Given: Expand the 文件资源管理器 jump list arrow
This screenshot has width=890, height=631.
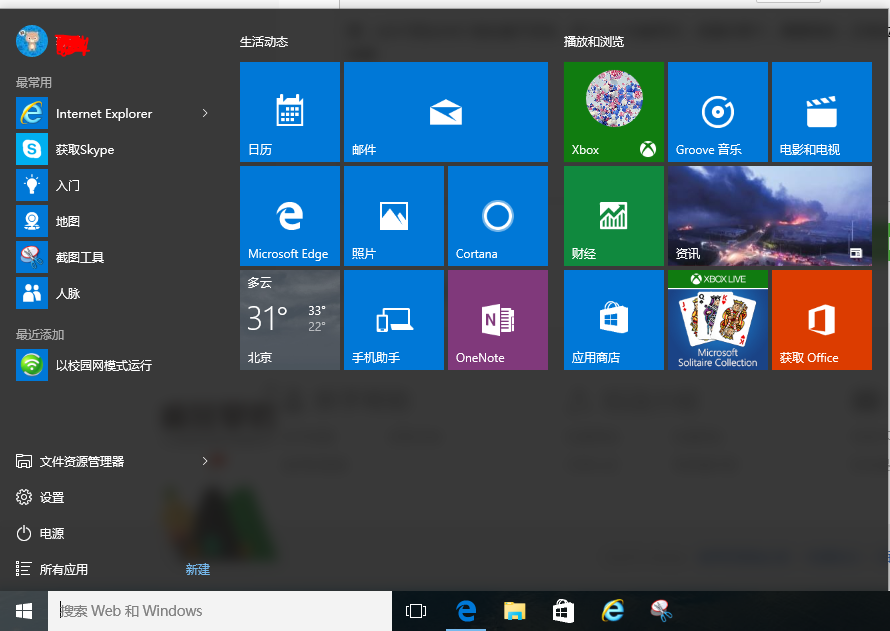Looking at the screenshot, I should click(x=205, y=461).
